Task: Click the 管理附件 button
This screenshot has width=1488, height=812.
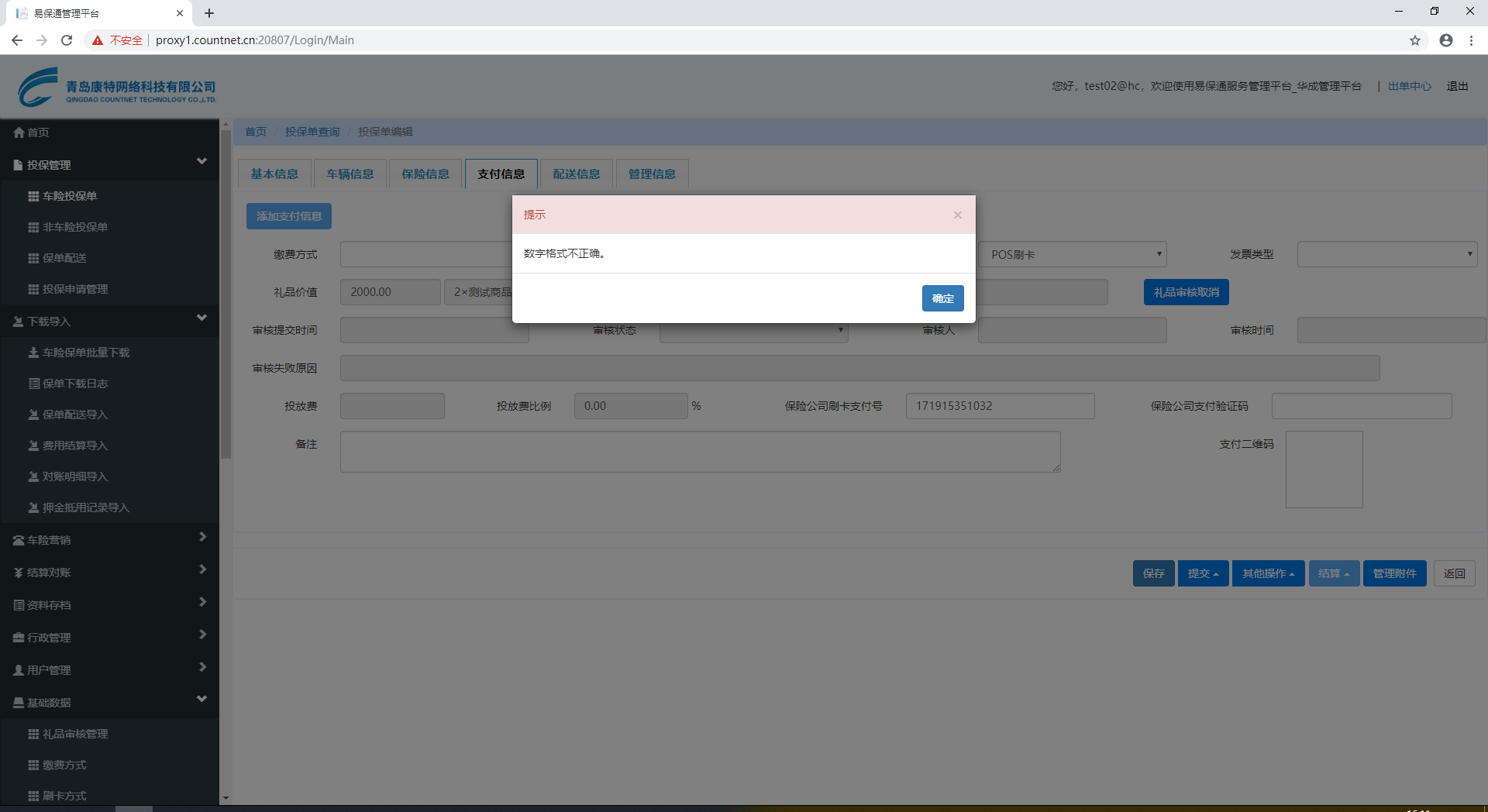Action: click(x=1395, y=573)
